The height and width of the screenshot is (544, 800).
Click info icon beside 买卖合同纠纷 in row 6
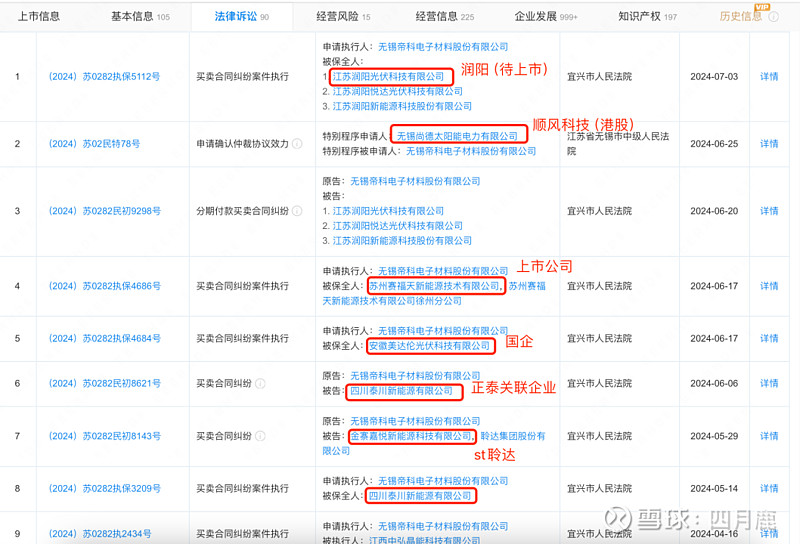(260, 383)
